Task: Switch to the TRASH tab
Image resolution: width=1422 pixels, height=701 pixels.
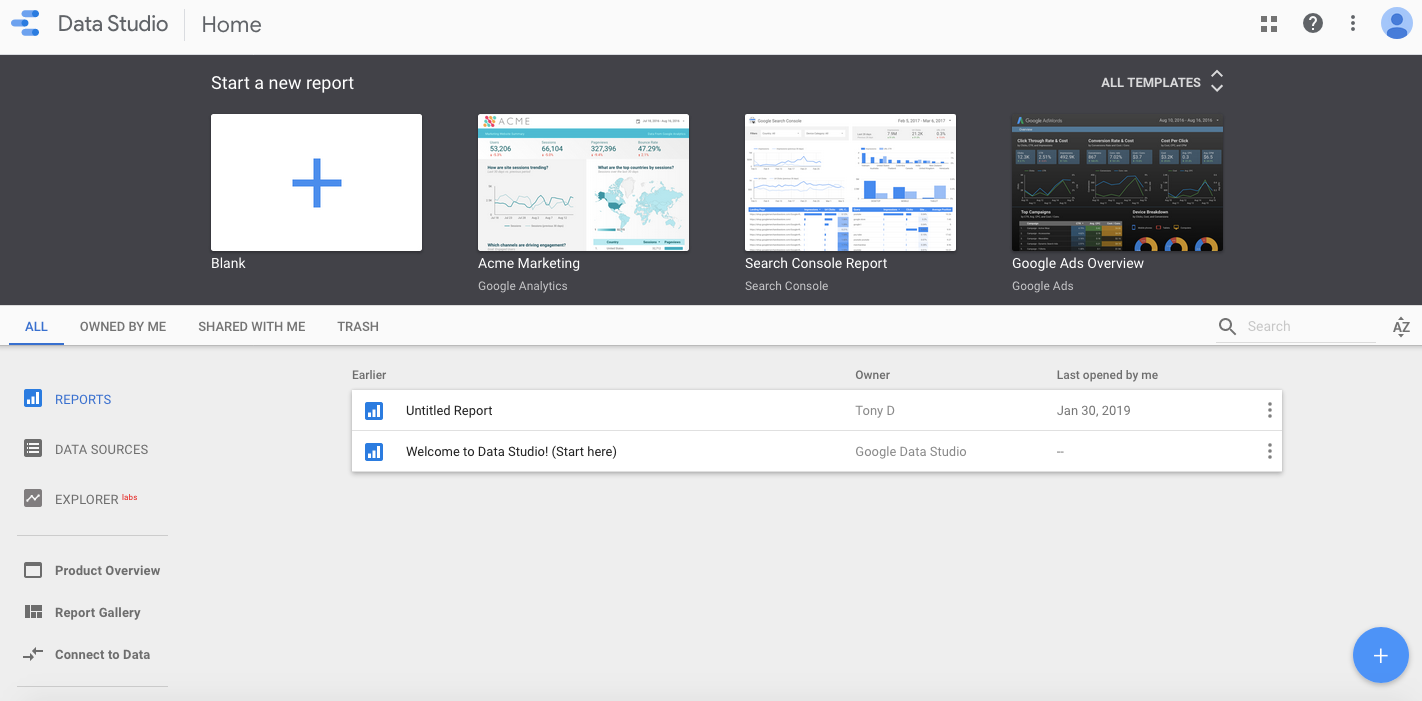Action: (358, 326)
